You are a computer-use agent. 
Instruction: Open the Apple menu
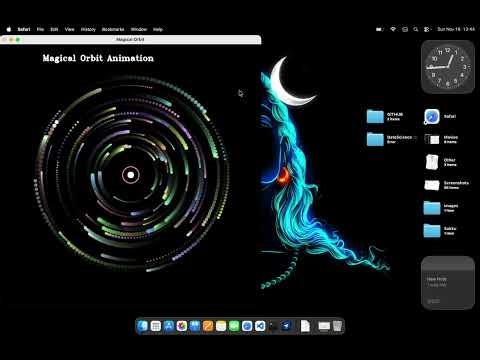[9, 29]
